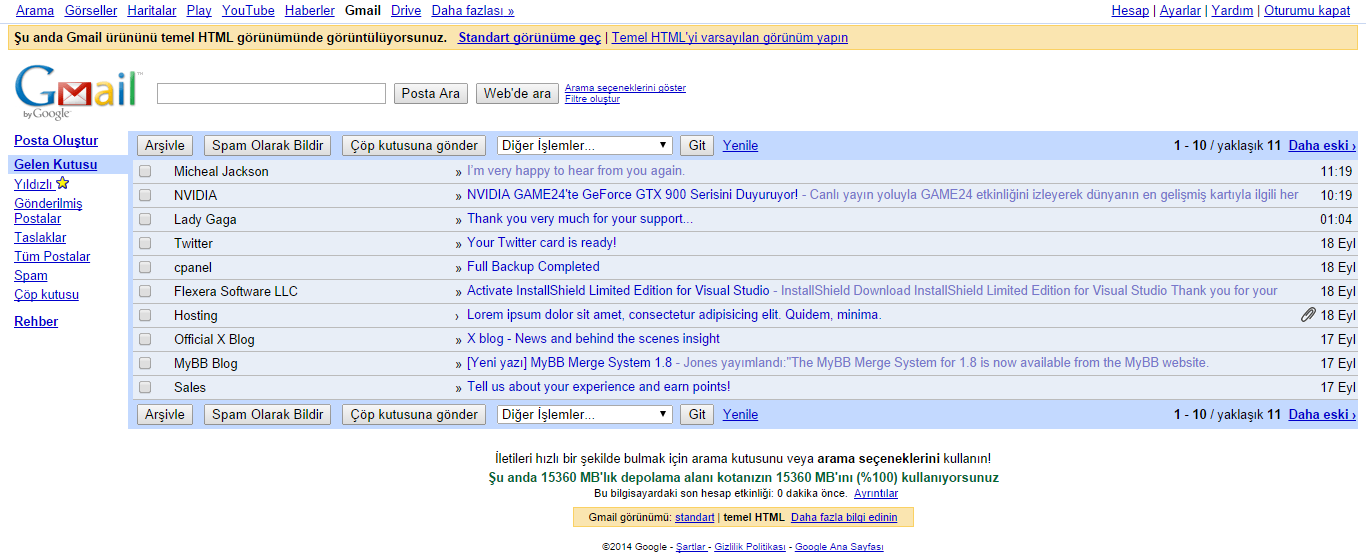Viewport: 1366px width, 556px height.
Task: Open Arama in the top navigation
Action: click(35, 10)
